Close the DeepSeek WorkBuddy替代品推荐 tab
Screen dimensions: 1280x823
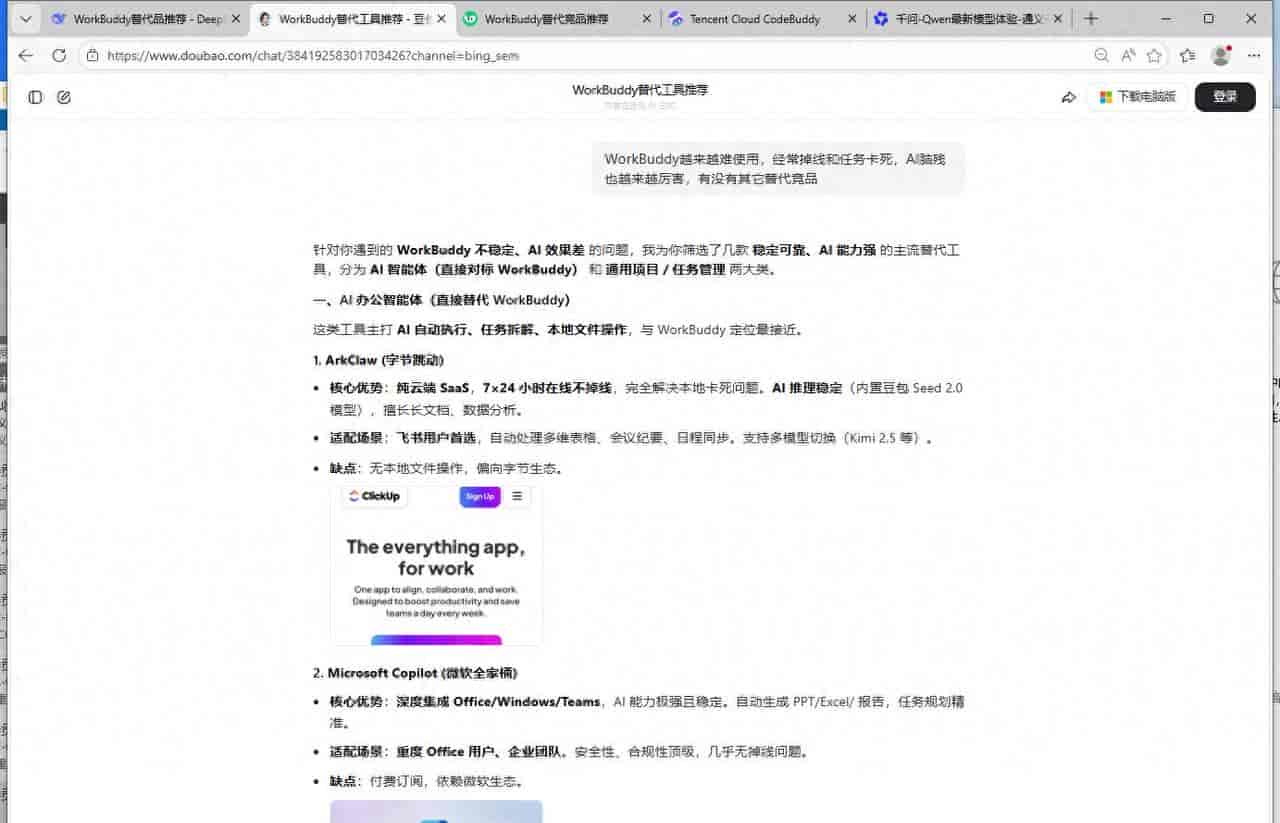(236, 19)
